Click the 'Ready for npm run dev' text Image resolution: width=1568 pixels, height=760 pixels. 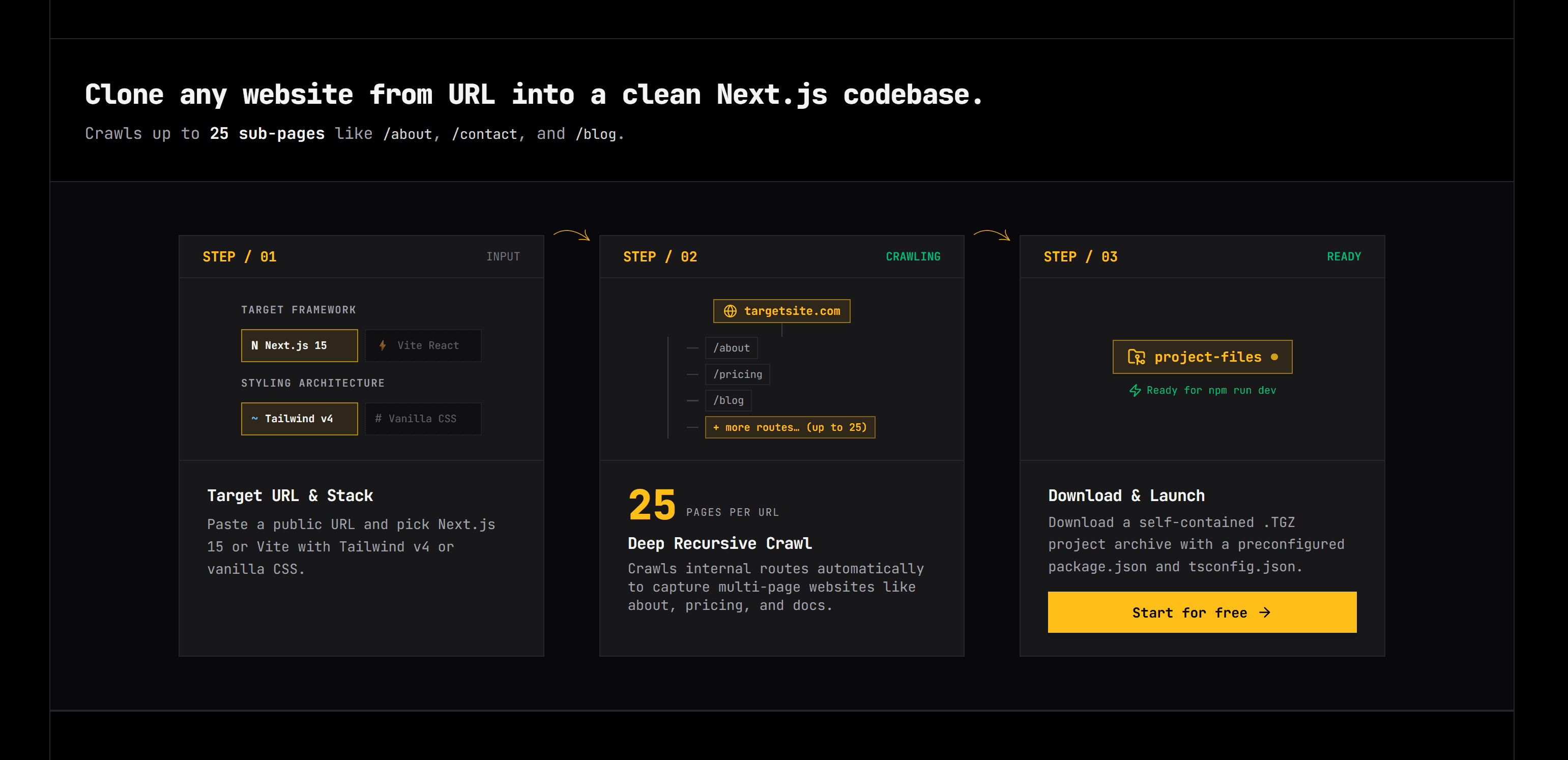point(1211,390)
